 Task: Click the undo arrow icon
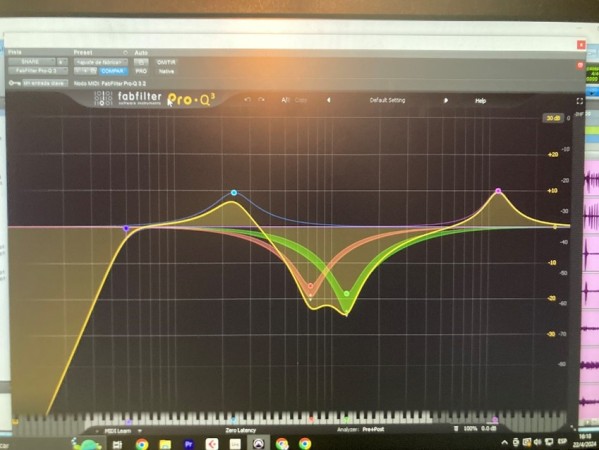[x=248, y=100]
